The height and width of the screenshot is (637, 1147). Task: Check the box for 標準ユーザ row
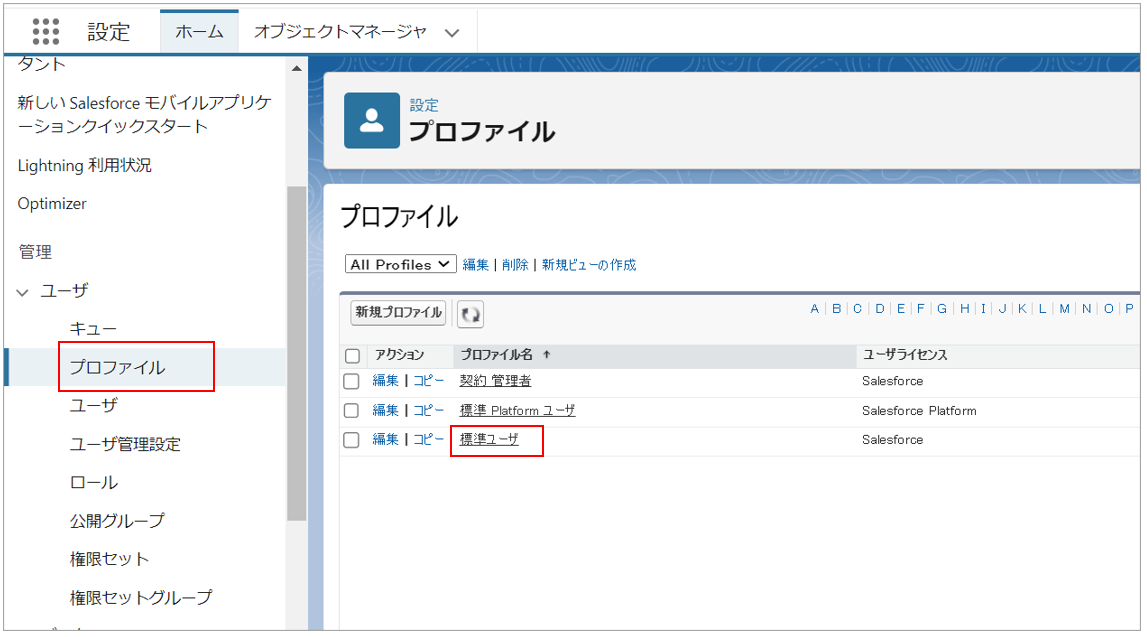click(x=352, y=440)
